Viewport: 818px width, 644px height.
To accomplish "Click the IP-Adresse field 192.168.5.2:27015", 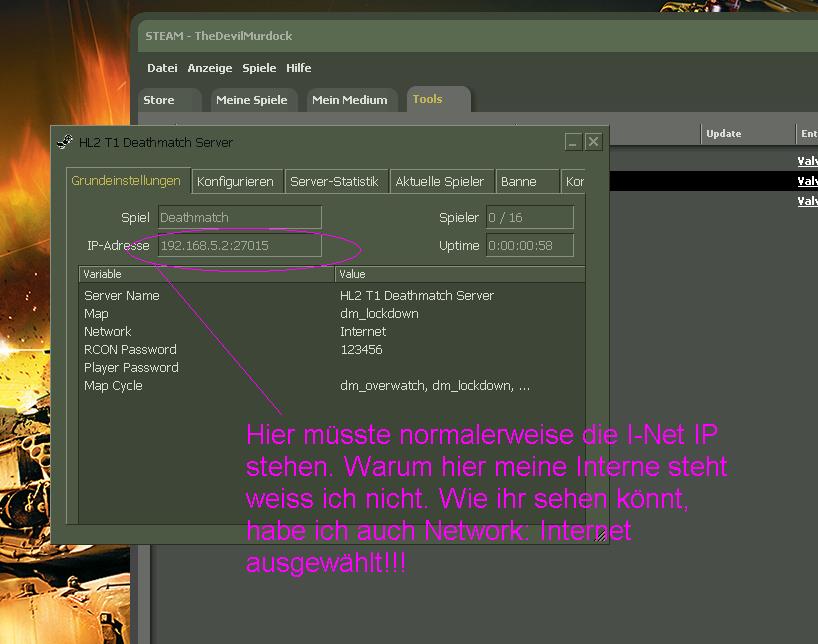I will coord(240,245).
